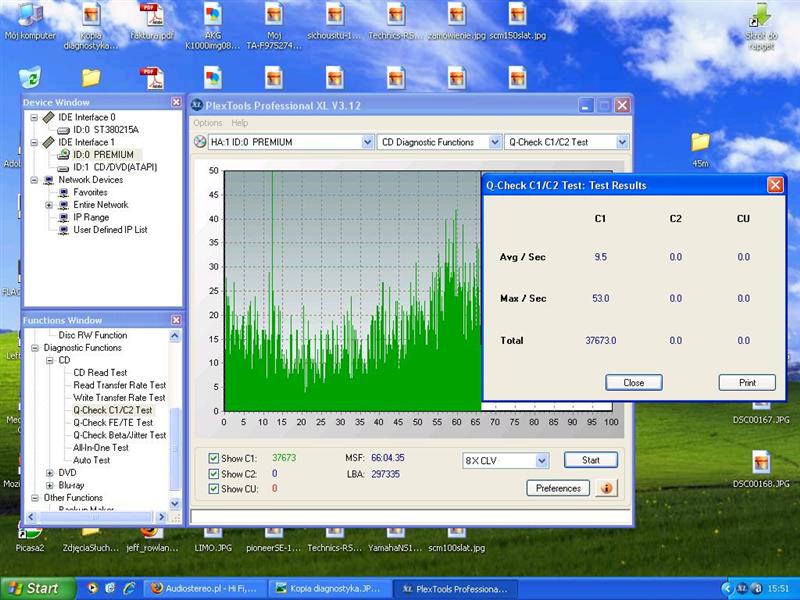Select the Recycle Bin desktop icon
The width and height of the screenshot is (800, 600).
pyautogui.click(x=30, y=77)
